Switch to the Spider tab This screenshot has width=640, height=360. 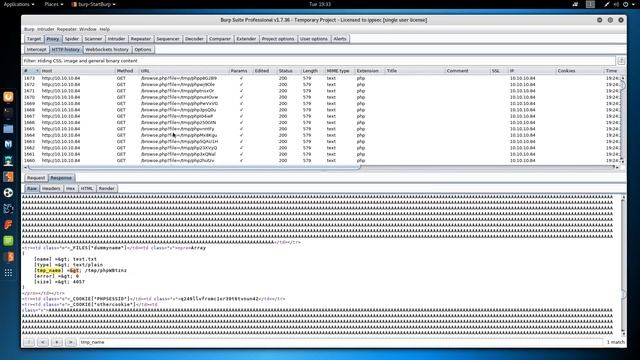71,39
